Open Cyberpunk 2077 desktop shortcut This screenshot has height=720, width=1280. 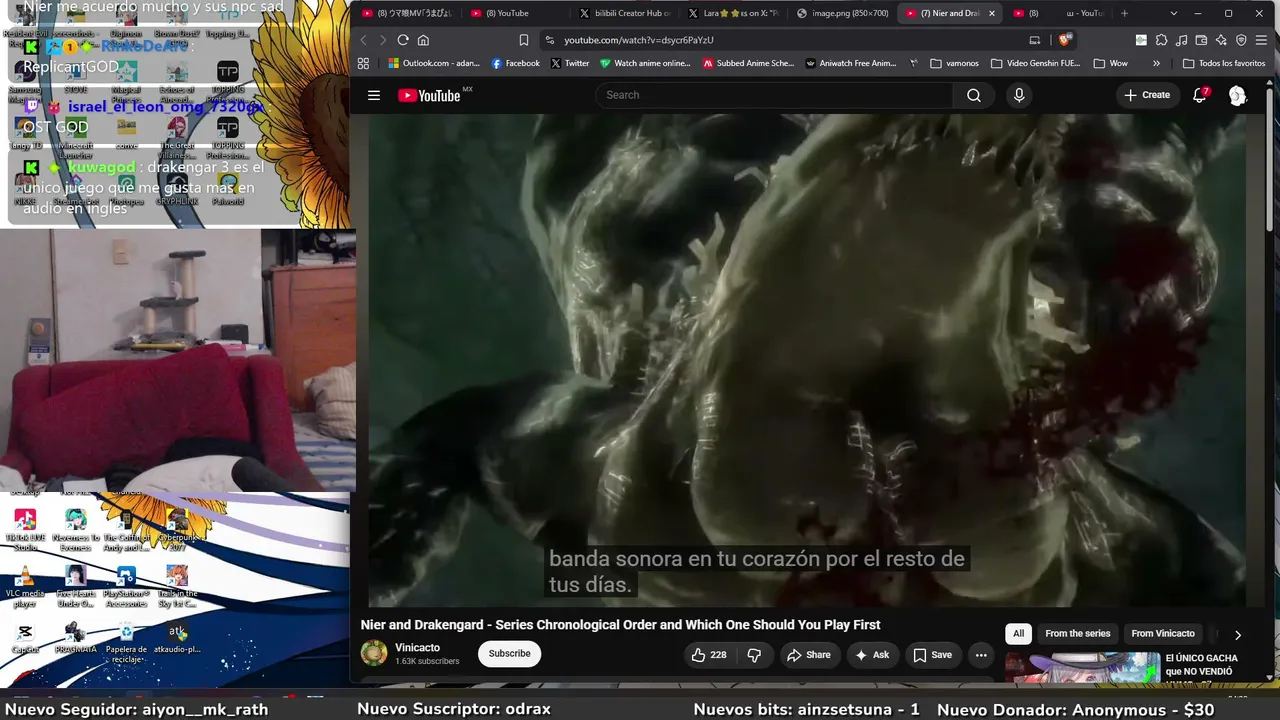[177, 527]
